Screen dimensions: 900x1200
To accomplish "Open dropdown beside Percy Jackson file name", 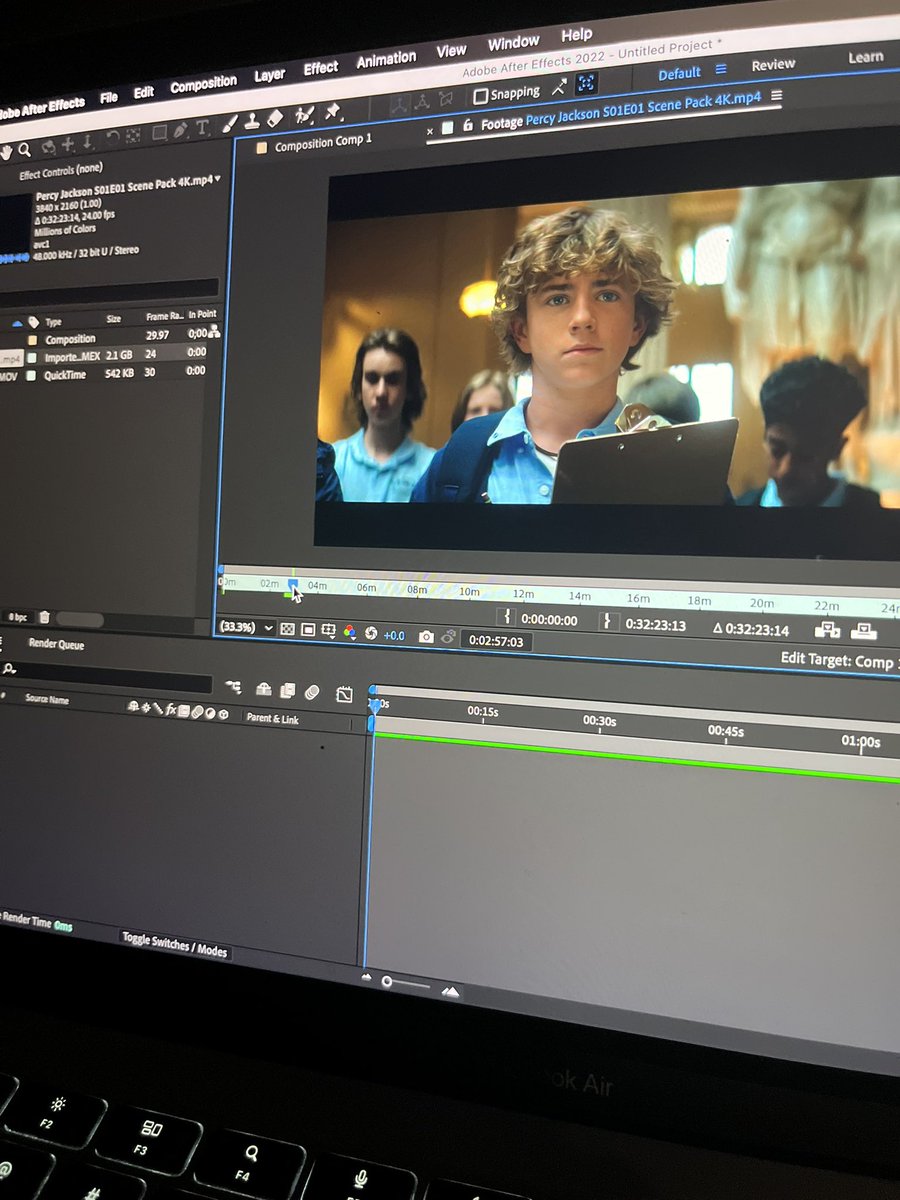I will pyautogui.click(x=218, y=178).
